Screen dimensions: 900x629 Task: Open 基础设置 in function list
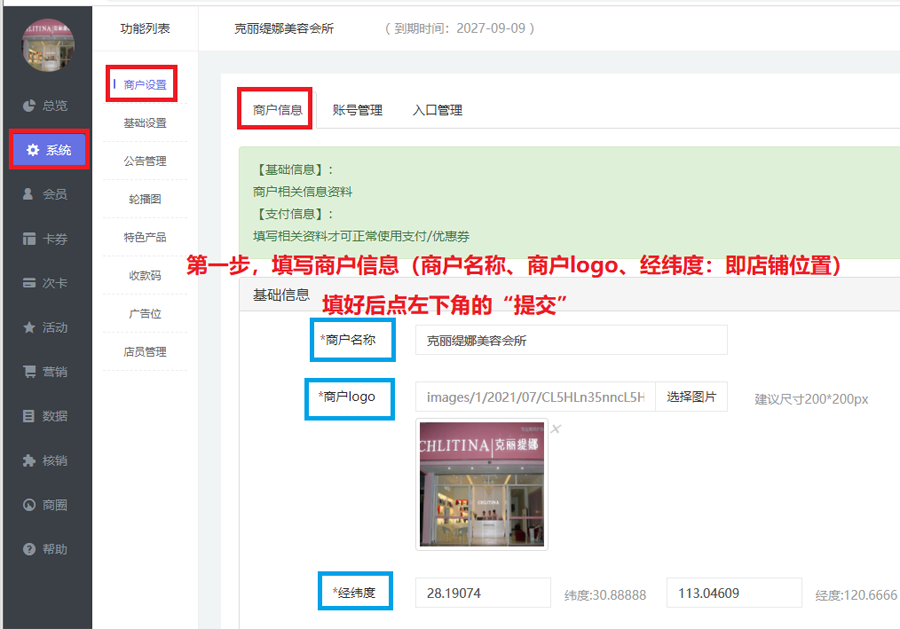[145, 123]
